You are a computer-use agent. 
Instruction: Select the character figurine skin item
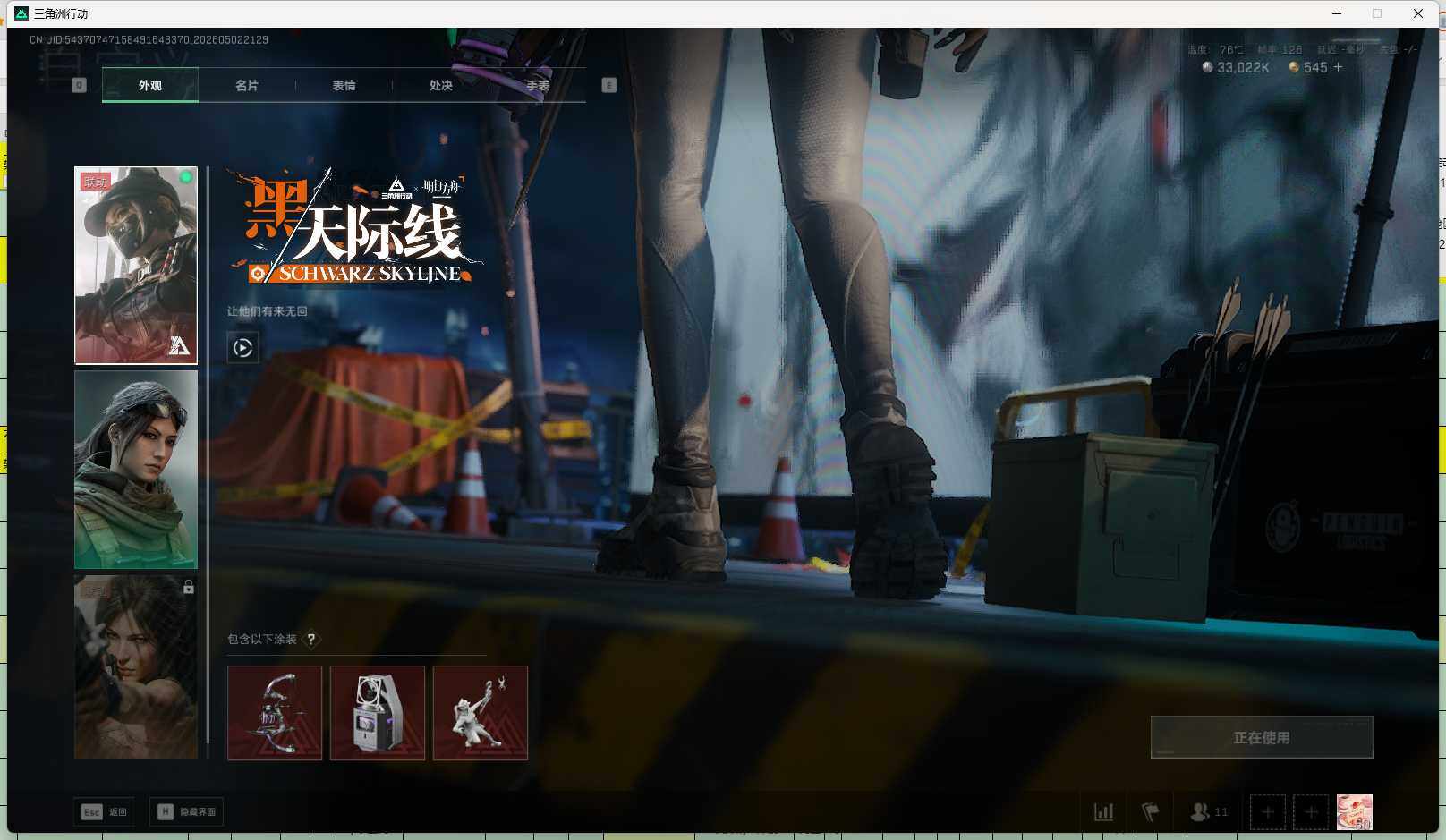[x=481, y=713]
